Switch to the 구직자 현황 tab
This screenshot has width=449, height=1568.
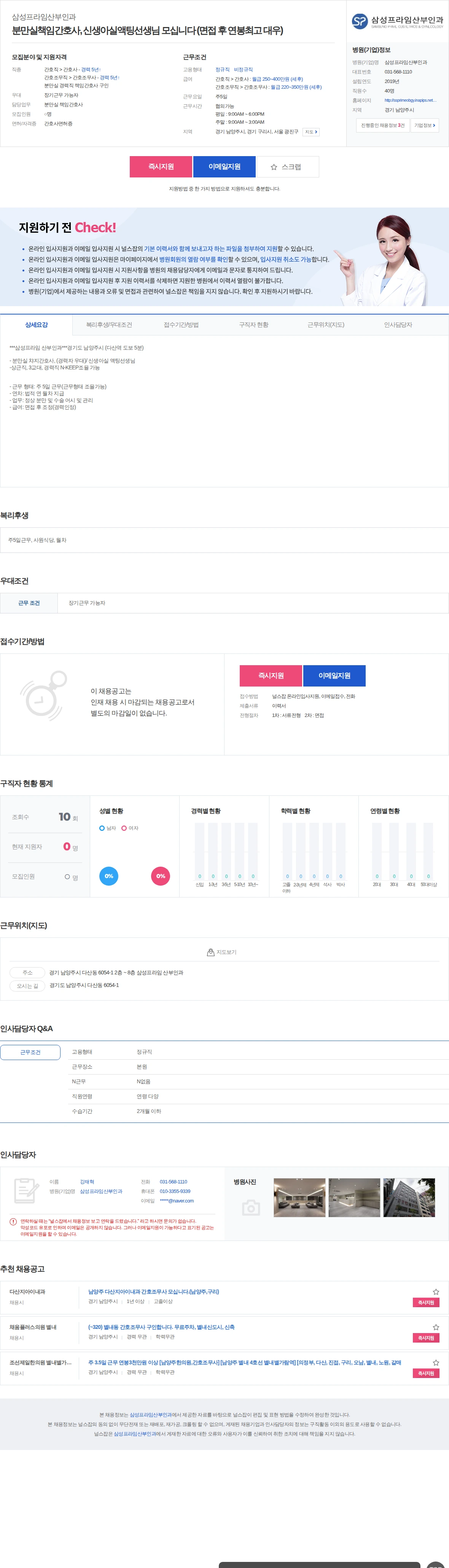pos(254,325)
